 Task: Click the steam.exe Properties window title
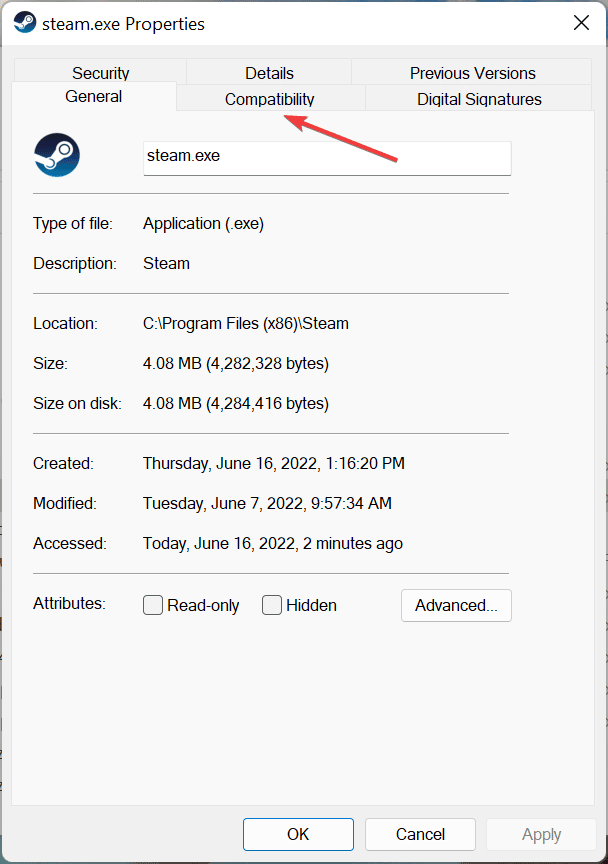pyautogui.click(x=123, y=24)
